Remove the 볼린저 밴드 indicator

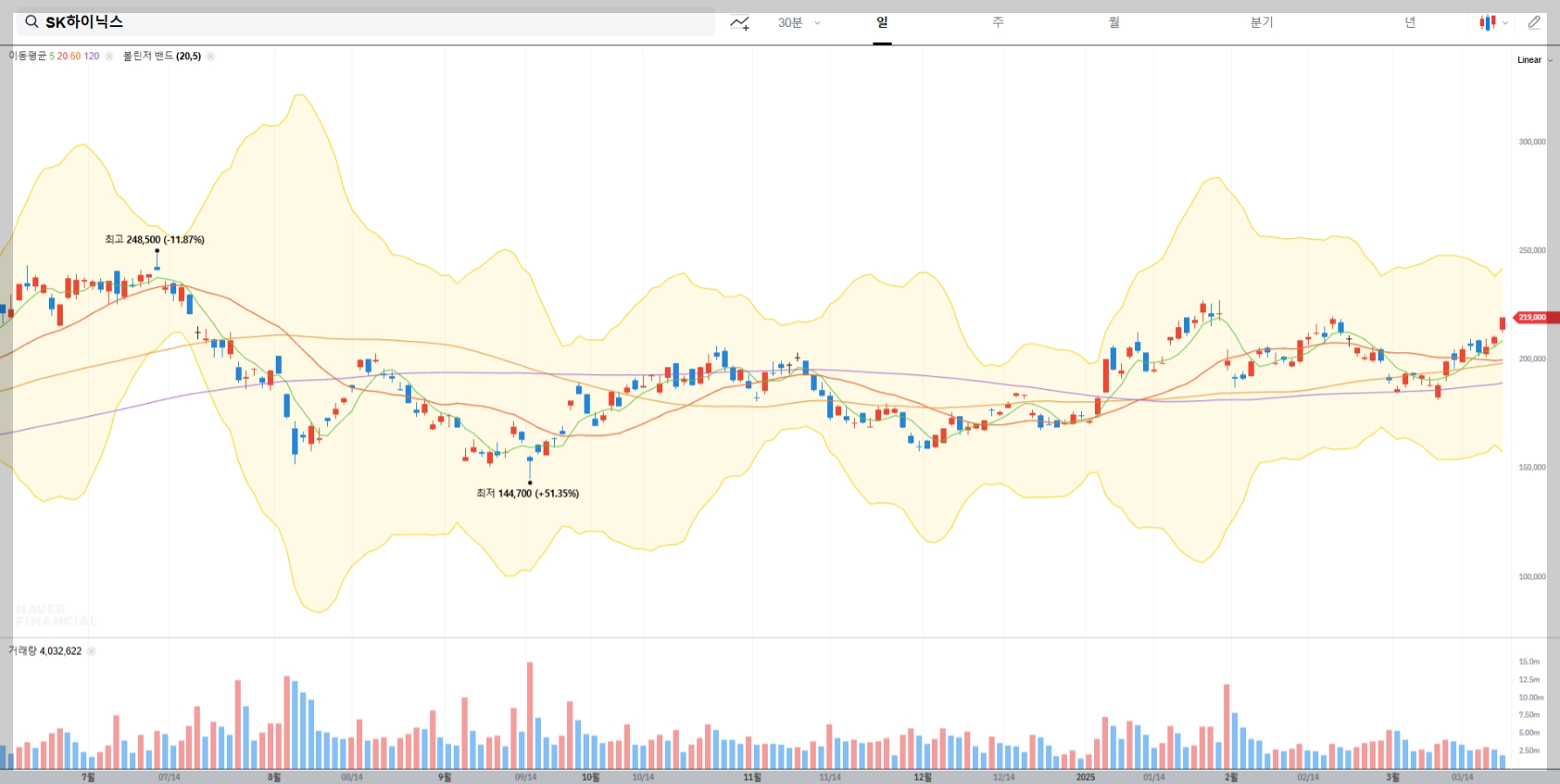coord(210,56)
